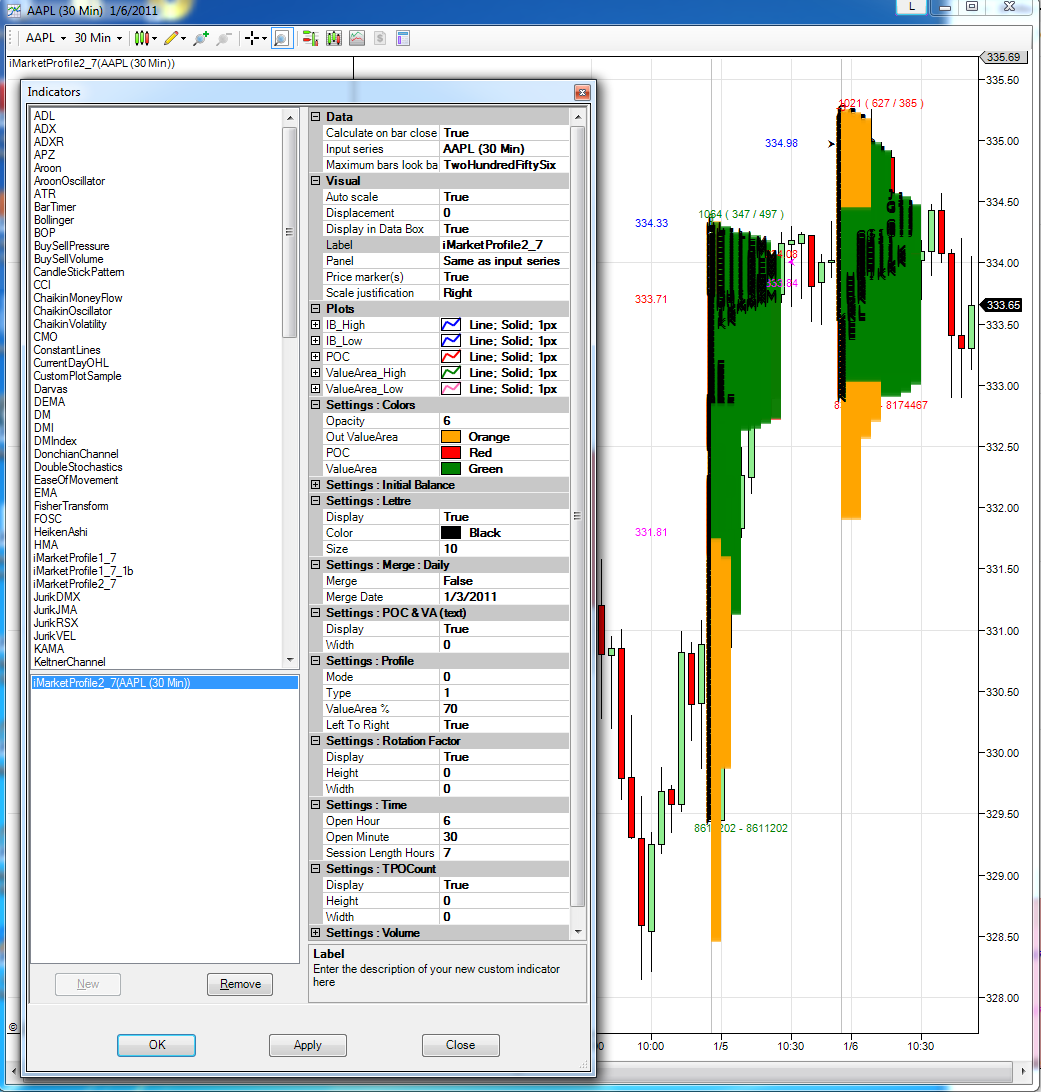Toggle Calculate on bar close True value

coord(504,133)
